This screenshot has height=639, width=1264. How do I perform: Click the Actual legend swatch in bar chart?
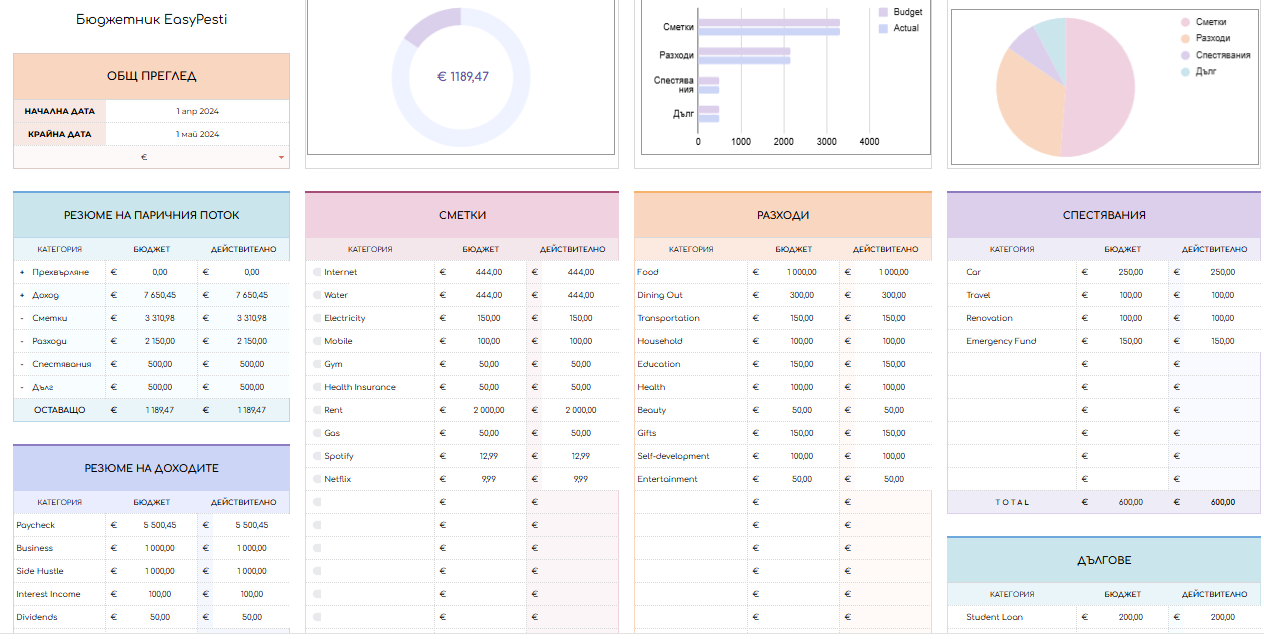pyautogui.click(x=883, y=28)
